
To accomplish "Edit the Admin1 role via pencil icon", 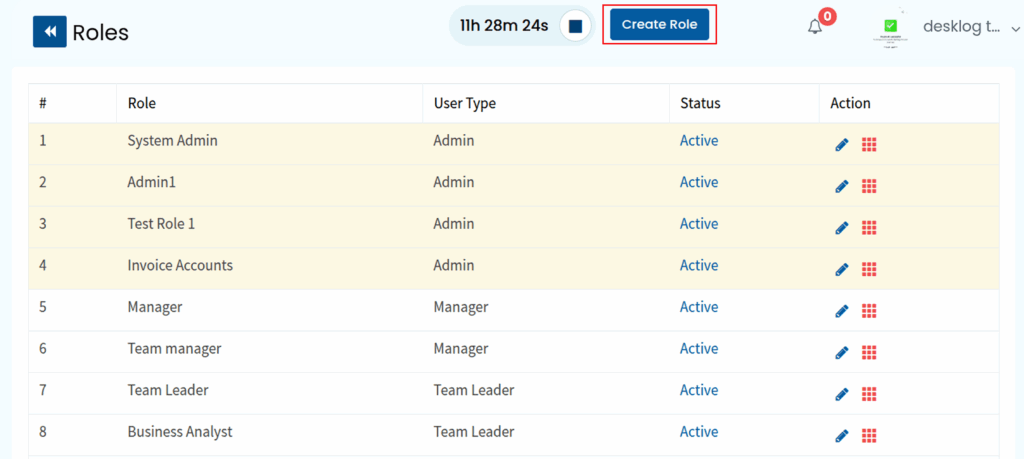I will coord(841,186).
